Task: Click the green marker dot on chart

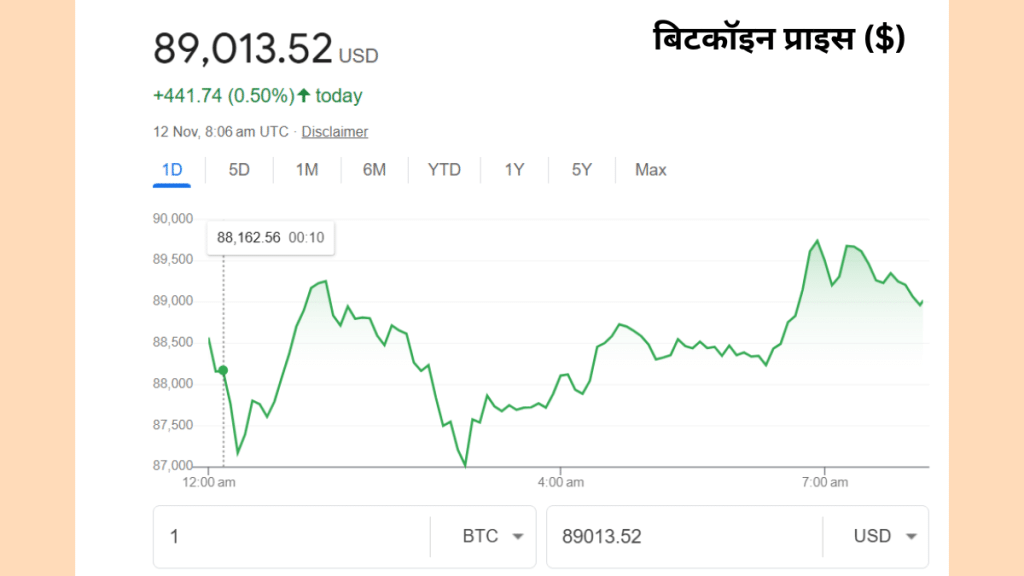Action: (x=223, y=370)
